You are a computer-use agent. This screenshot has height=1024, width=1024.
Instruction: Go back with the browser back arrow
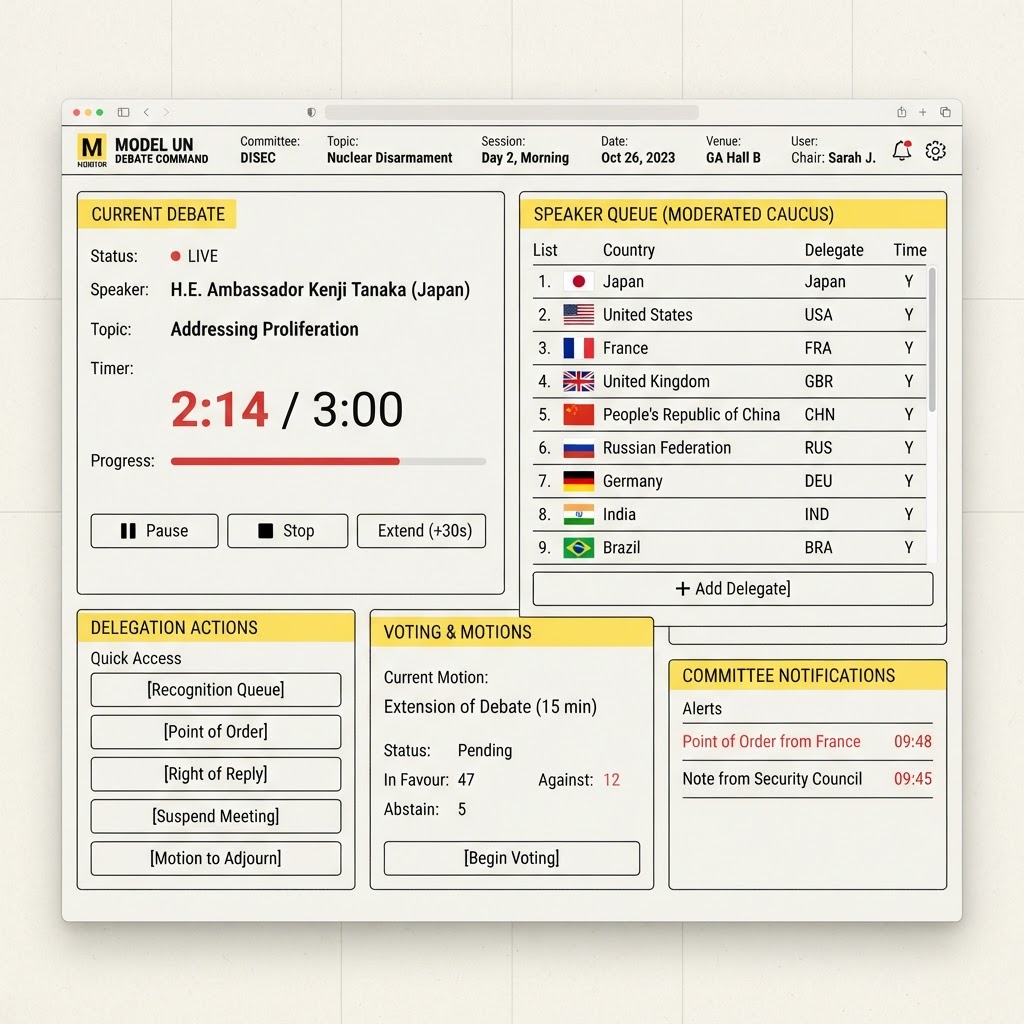146,112
